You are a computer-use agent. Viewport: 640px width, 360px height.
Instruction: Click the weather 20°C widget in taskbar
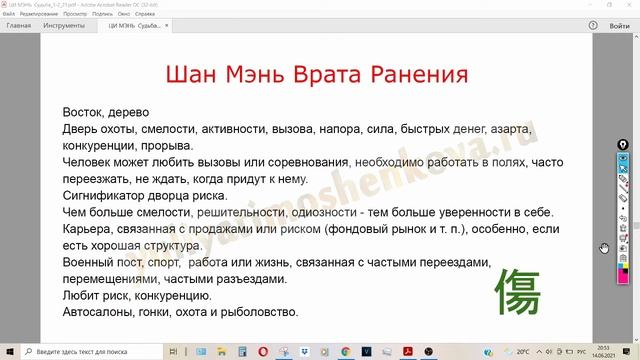[517, 351]
